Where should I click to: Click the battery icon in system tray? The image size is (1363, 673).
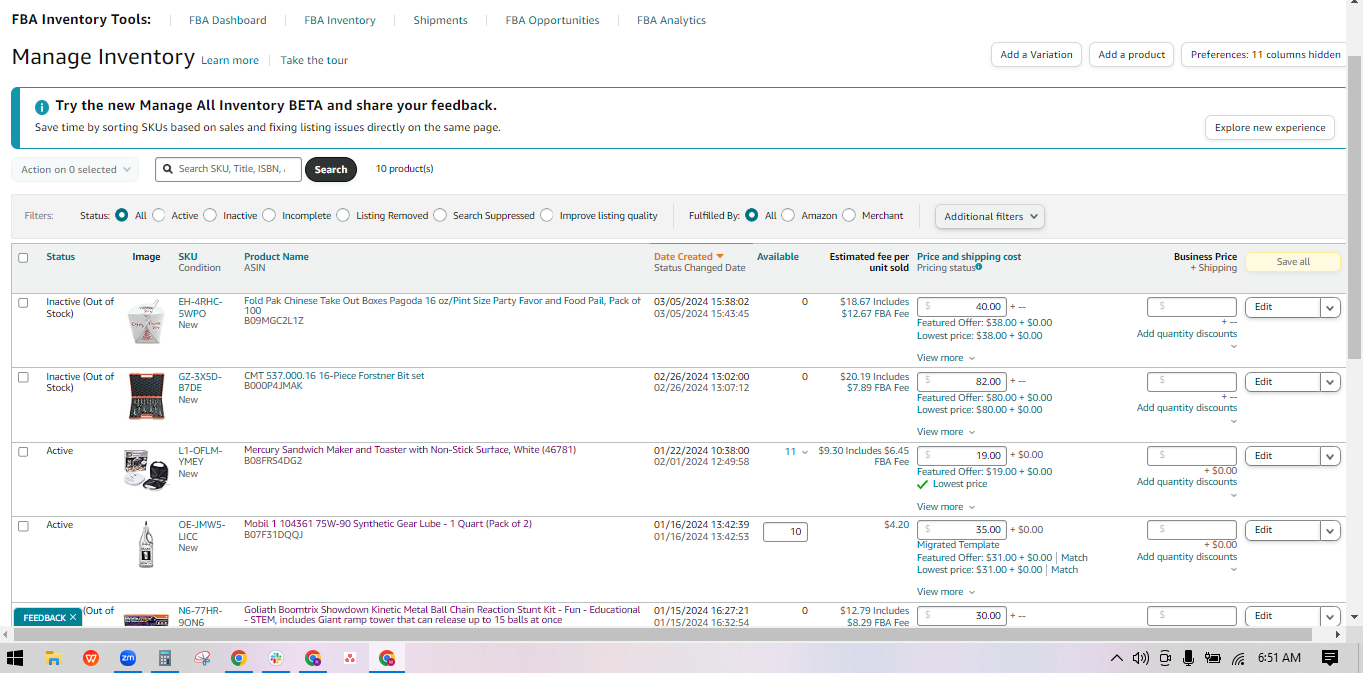point(1213,658)
